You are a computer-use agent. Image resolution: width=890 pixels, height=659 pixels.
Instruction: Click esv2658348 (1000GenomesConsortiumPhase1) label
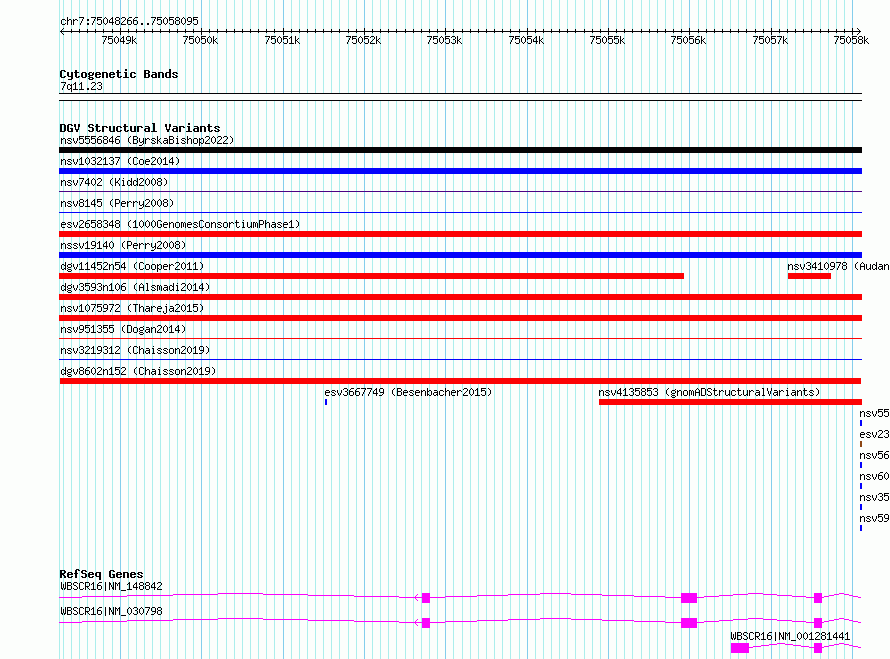180,224
